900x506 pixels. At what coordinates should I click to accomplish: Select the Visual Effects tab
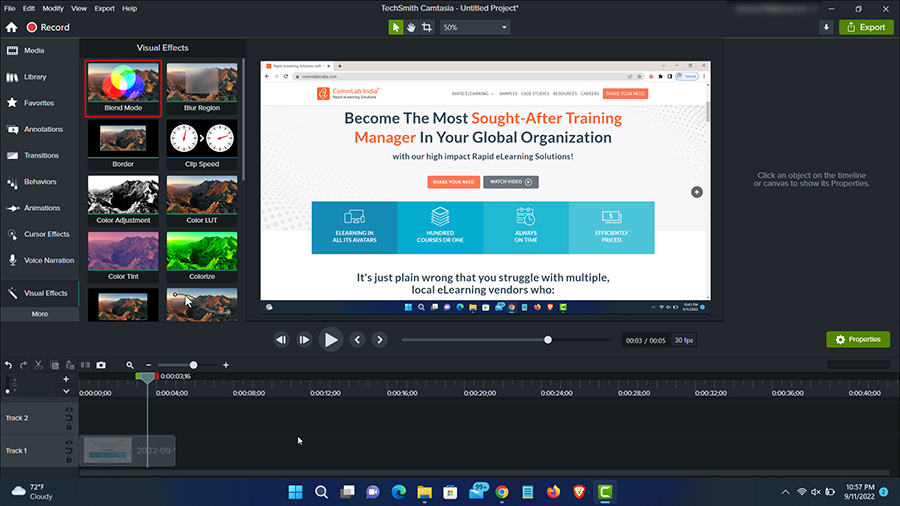[x=40, y=293]
